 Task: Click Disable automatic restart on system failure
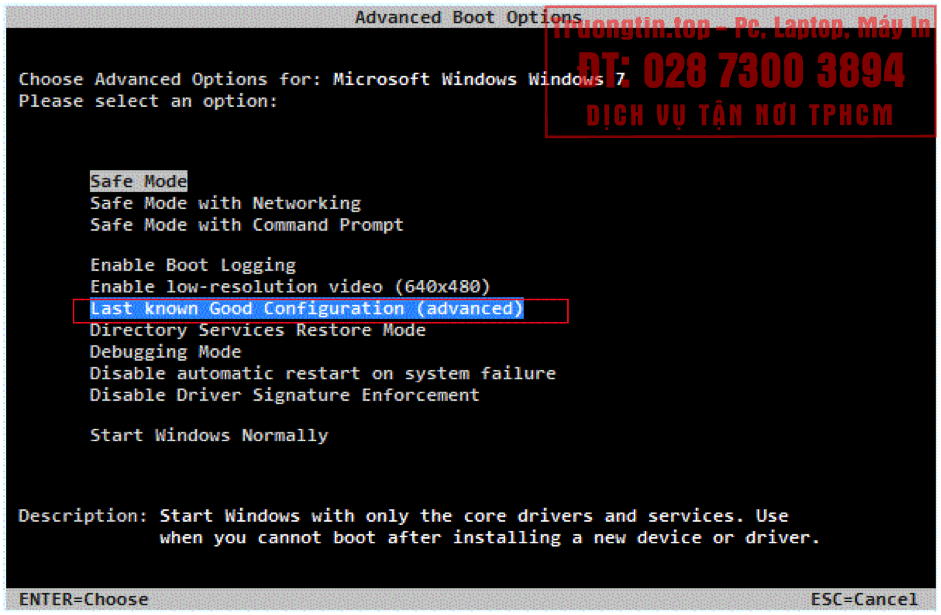pos(322,373)
